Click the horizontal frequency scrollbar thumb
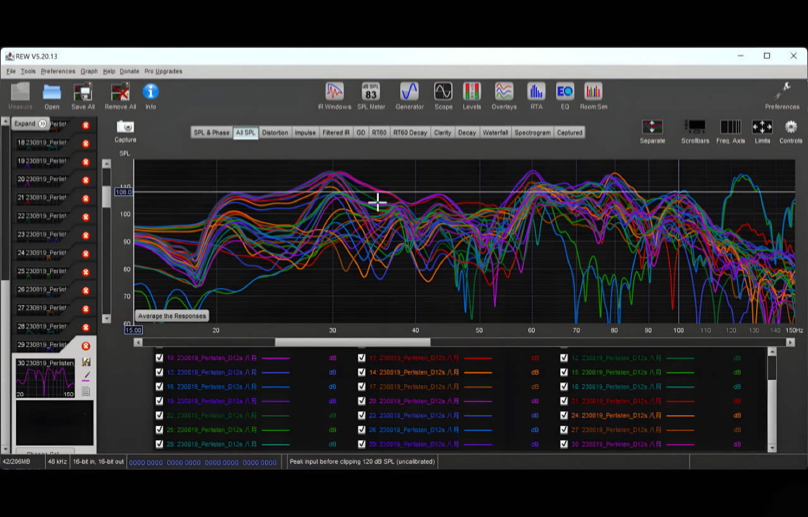The height and width of the screenshot is (517, 808). click(352, 342)
